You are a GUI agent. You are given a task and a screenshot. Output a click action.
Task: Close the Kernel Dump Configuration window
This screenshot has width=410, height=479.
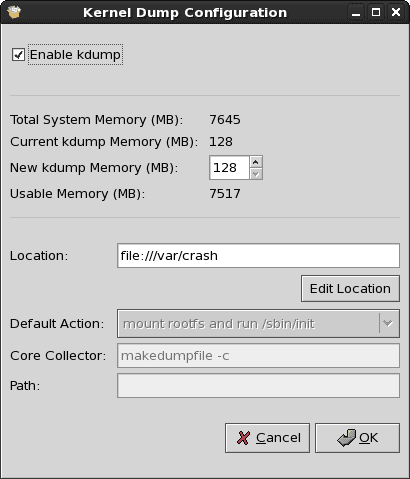point(396,13)
